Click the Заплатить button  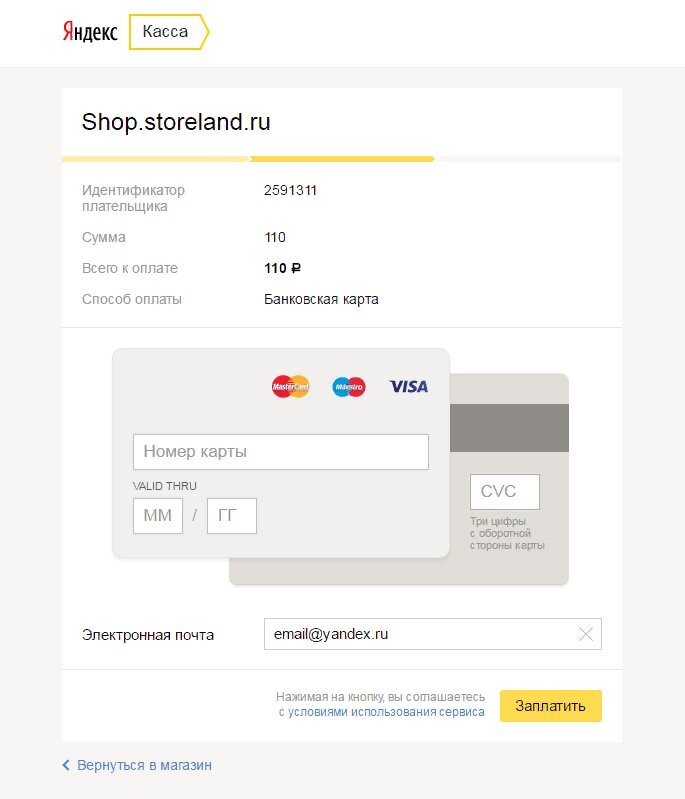pos(550,706)
